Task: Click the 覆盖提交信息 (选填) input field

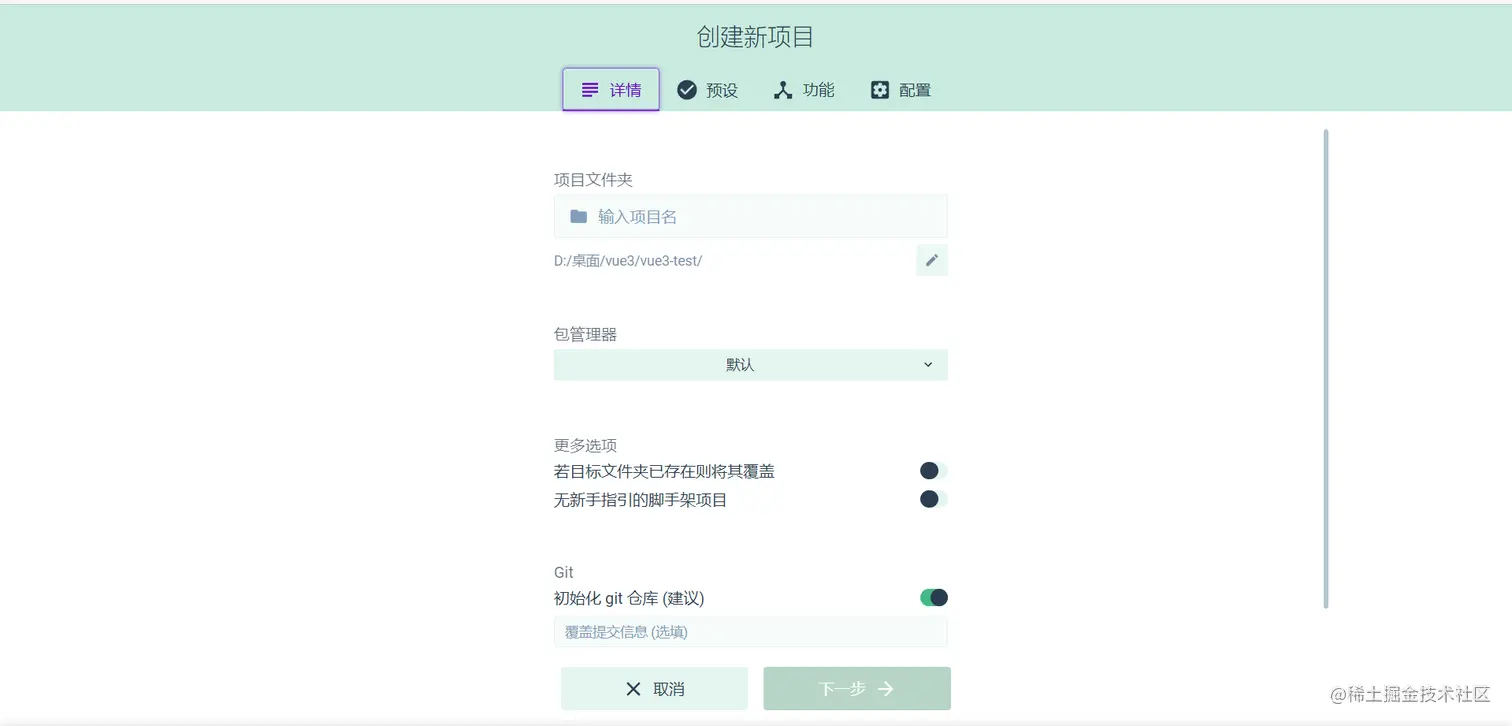Action: tap(751, 632)
